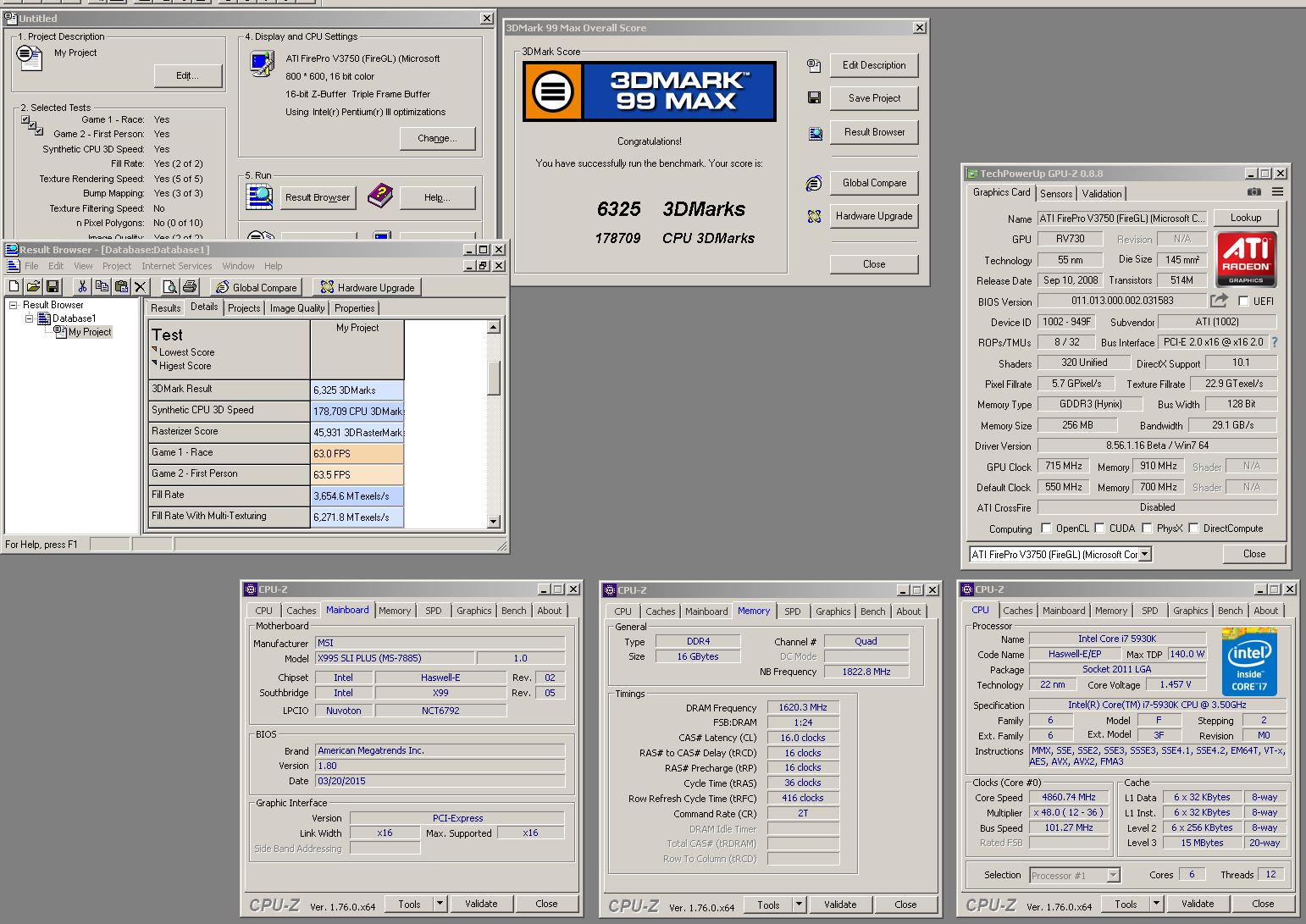Click Validate button in Memory CPU-Z window
1306x924 pixels.
(840, 905)
